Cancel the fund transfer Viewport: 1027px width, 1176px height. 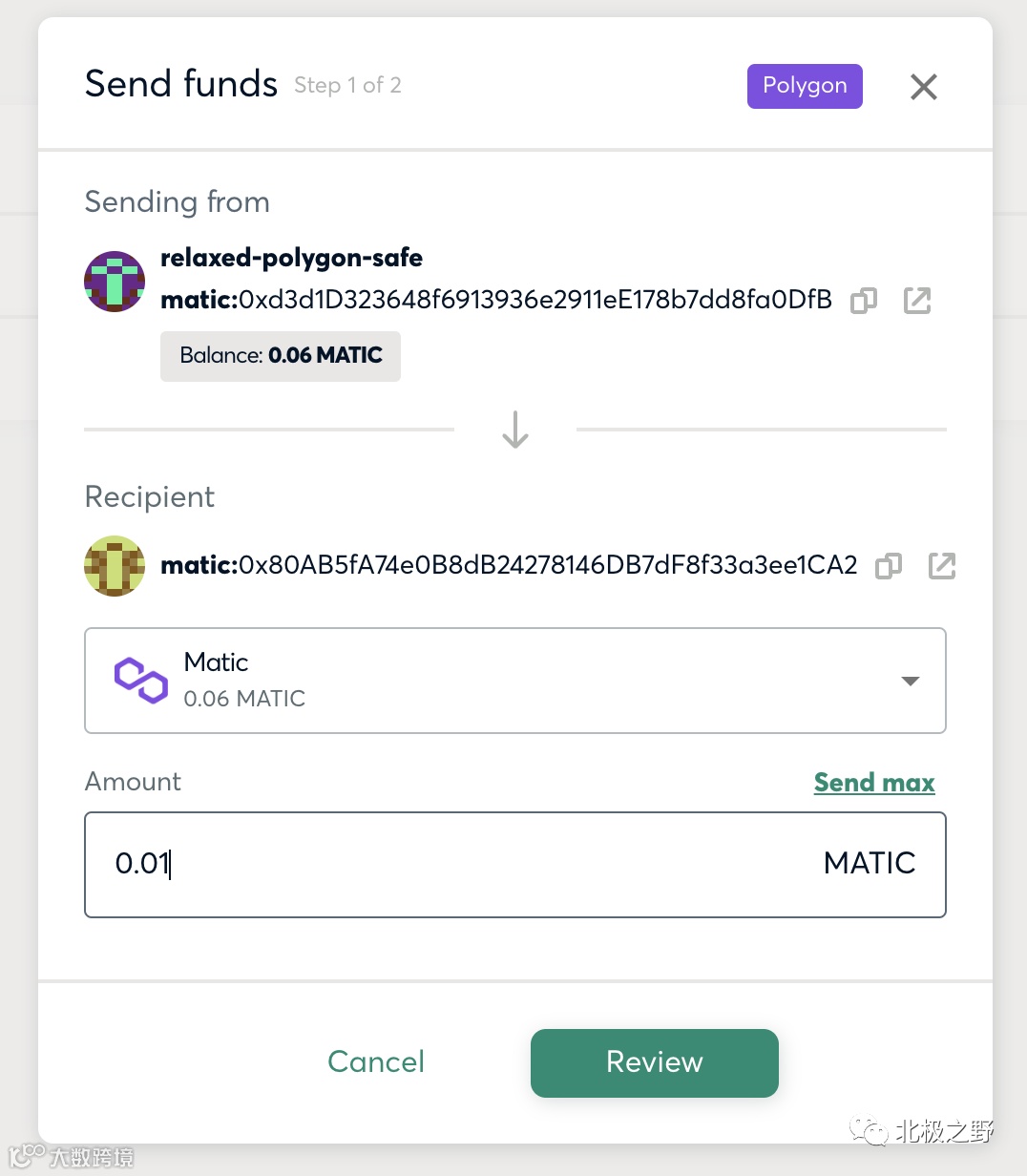coord(376,1061)
